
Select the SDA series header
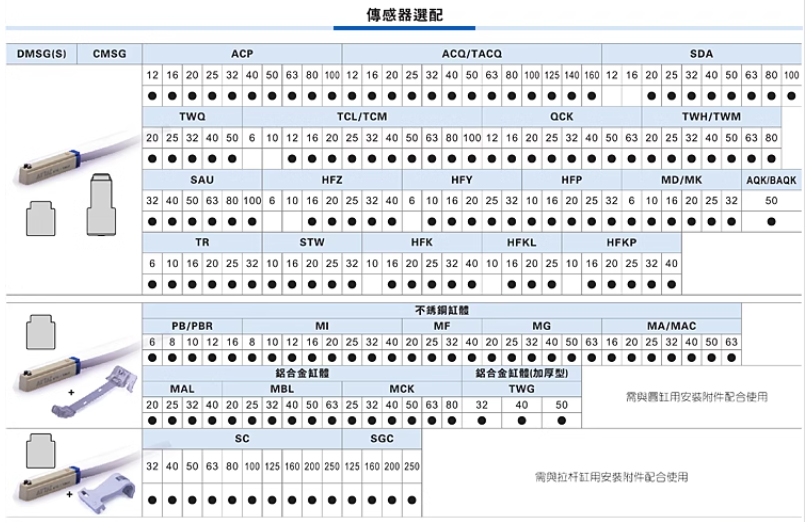click(x=701, y=54)
